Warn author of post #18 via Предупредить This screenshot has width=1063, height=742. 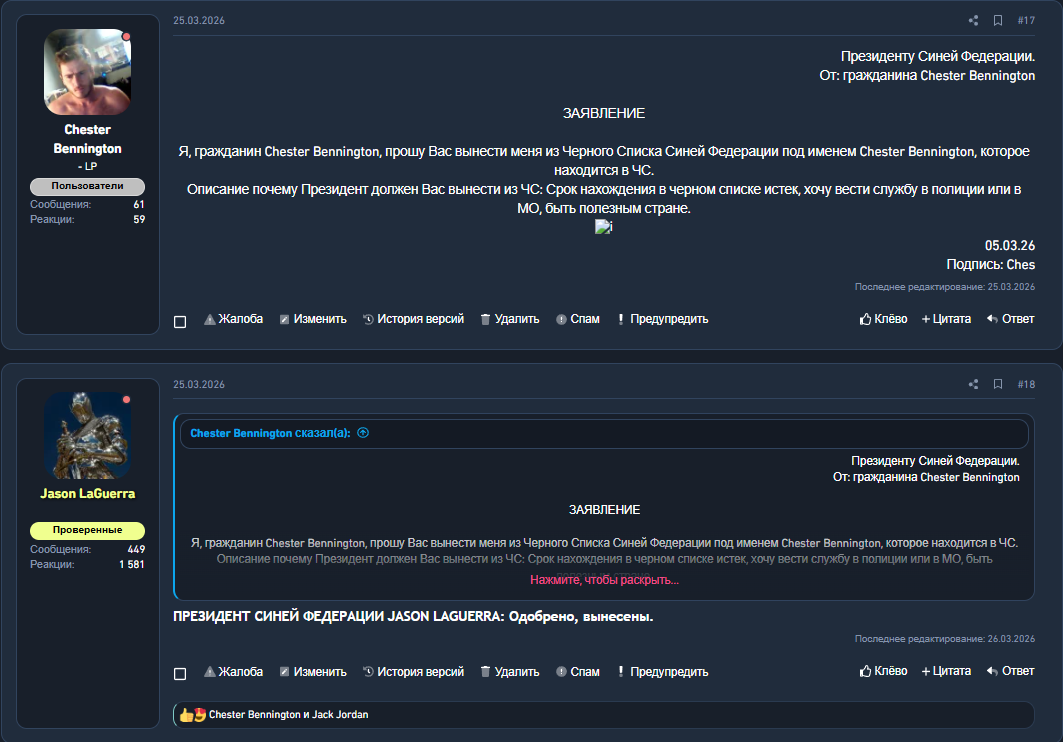click(662, 672)
